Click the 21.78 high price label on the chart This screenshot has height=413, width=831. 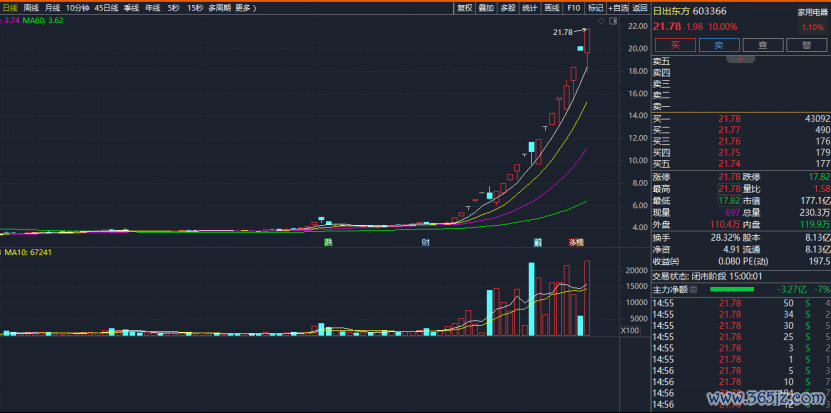pyautogui.click(x=562, y=32)
